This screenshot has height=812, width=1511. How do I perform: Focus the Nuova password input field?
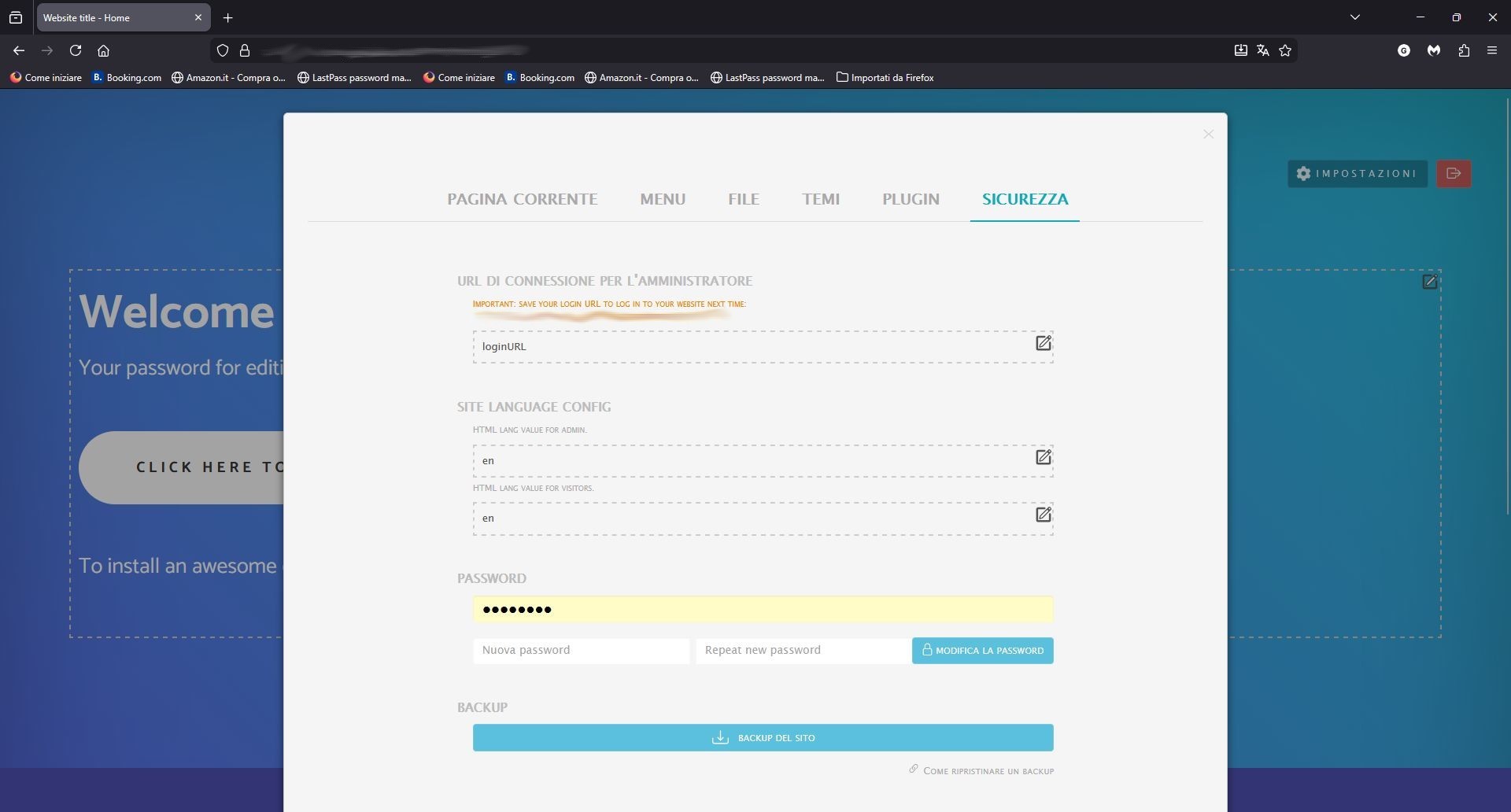581,650
